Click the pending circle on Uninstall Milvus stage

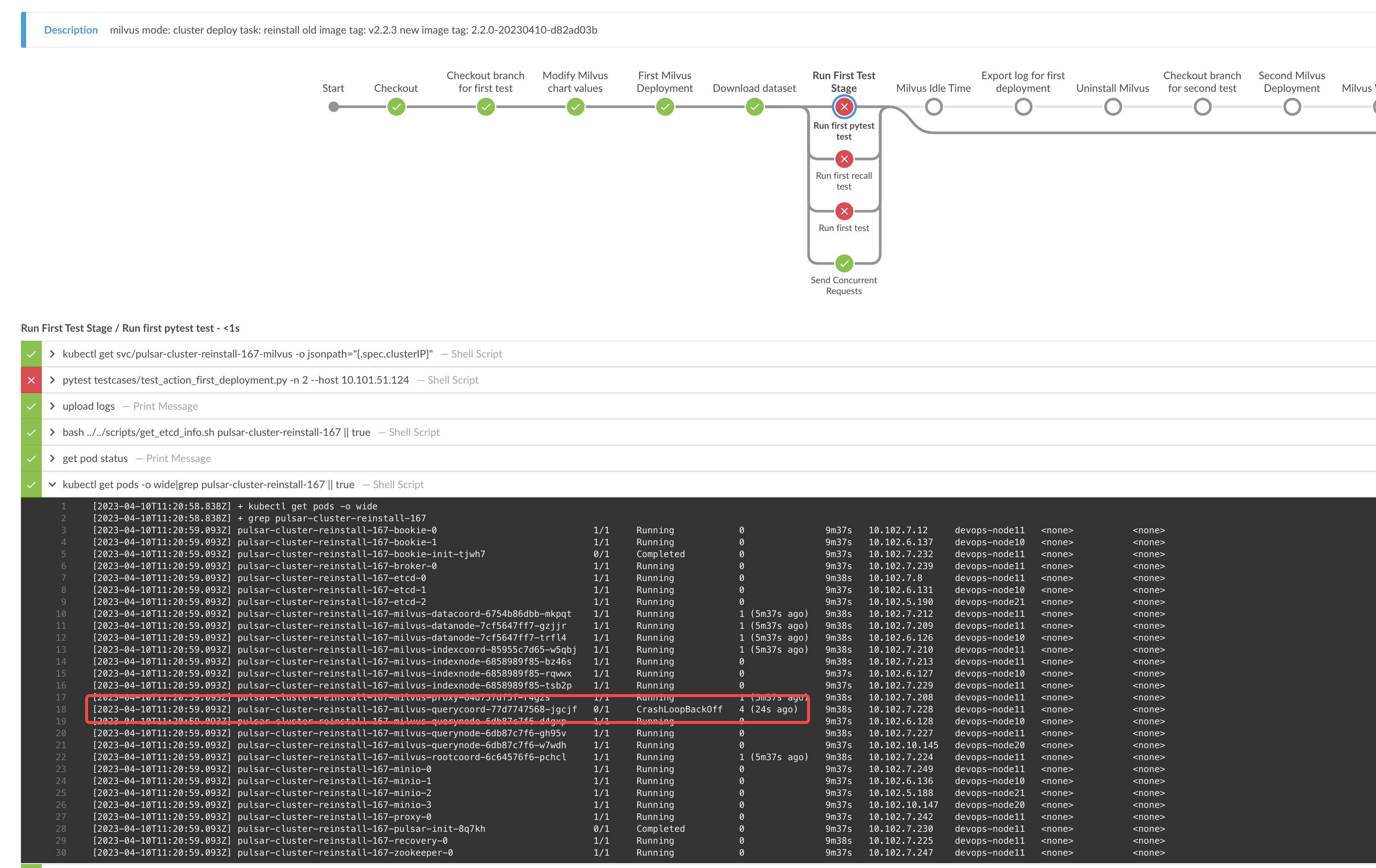coord(1112,107)
